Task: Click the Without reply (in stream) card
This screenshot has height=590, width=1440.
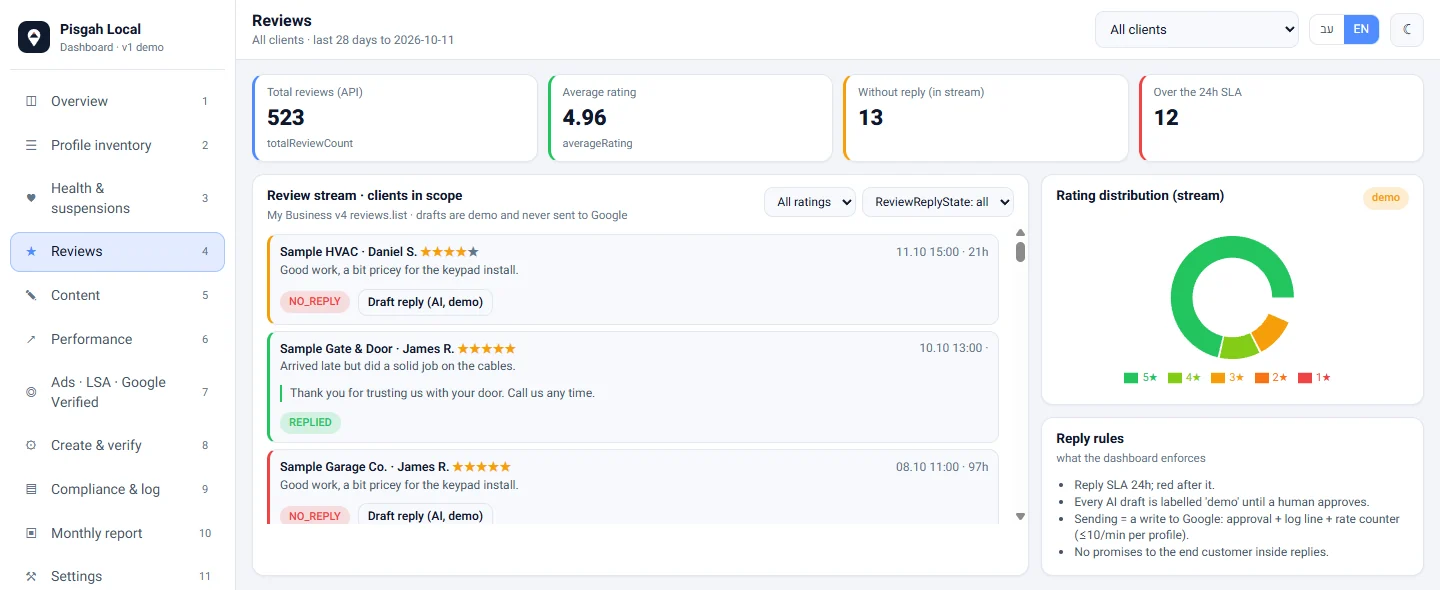Action: tap(985, 118)
